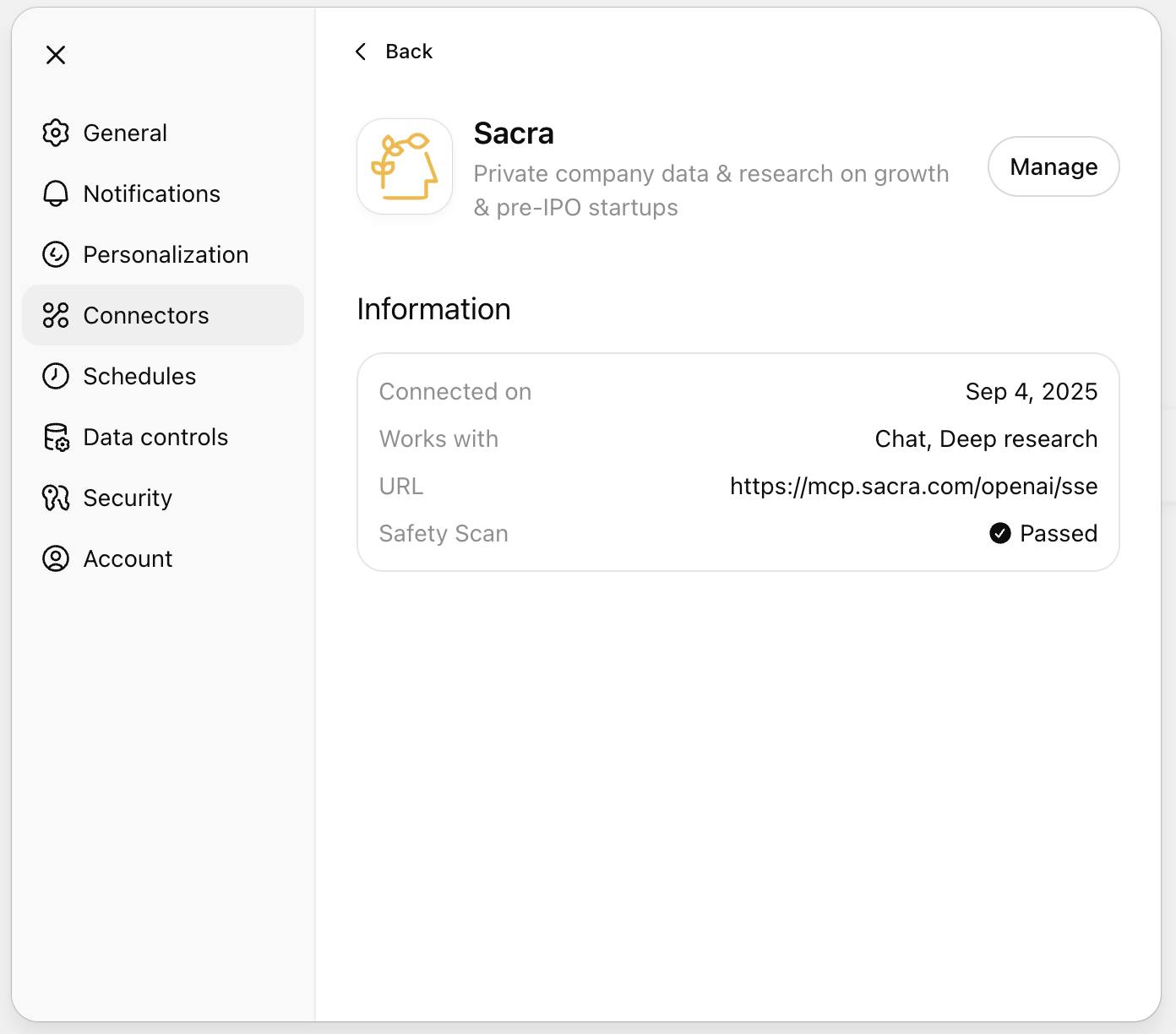
Task: Click the 'URL' label
Action: point(401,486)
